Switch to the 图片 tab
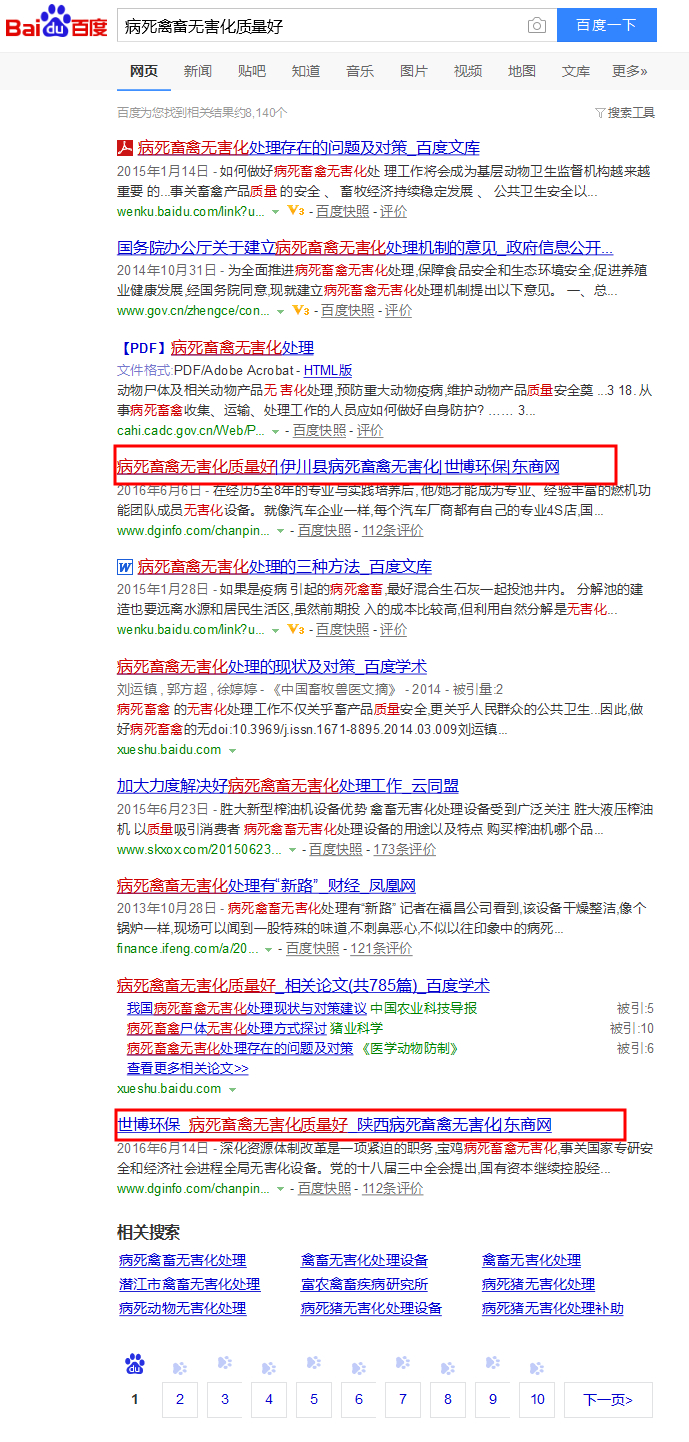The height and width of the screenshot is (1442, 689). tap(414, 71)
